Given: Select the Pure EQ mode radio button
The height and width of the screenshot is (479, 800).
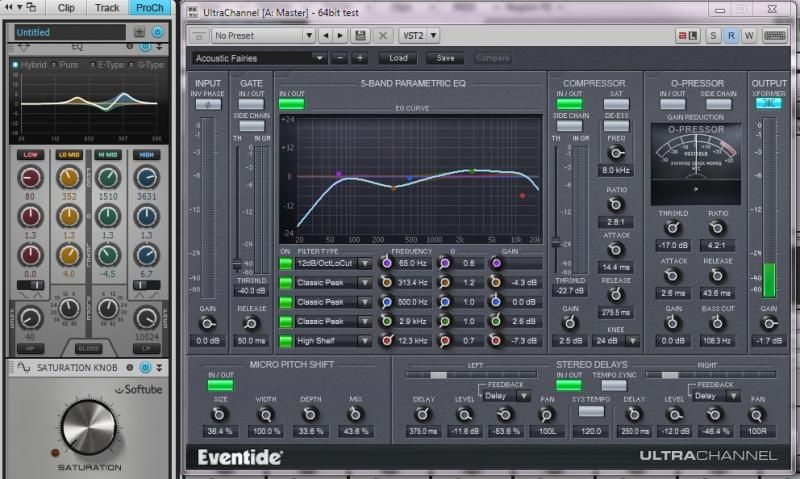Looking at the screenshot, I should click(x=54, y=65).
